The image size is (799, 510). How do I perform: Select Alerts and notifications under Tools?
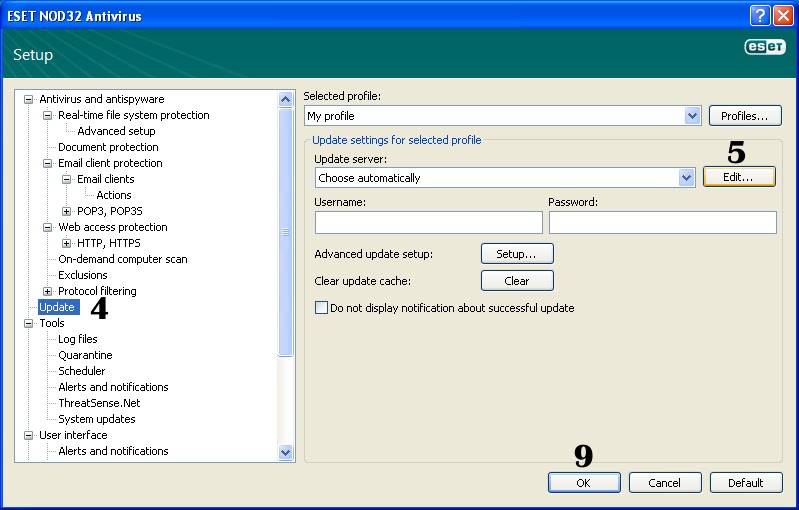tap(113, 387)
